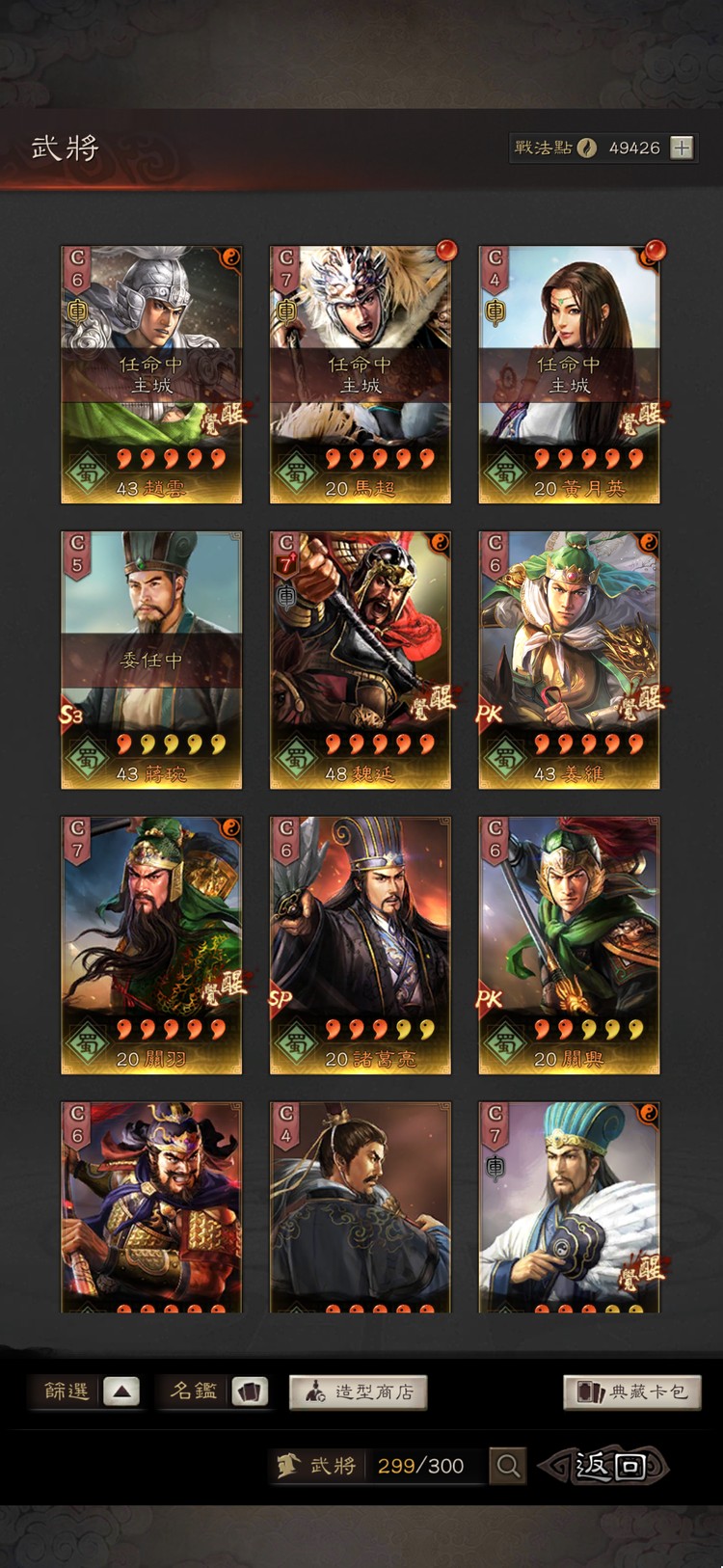The image size is (723, 1568).
Task: Open the 蔣琬 general card
Action: click(x=151, y=660)
